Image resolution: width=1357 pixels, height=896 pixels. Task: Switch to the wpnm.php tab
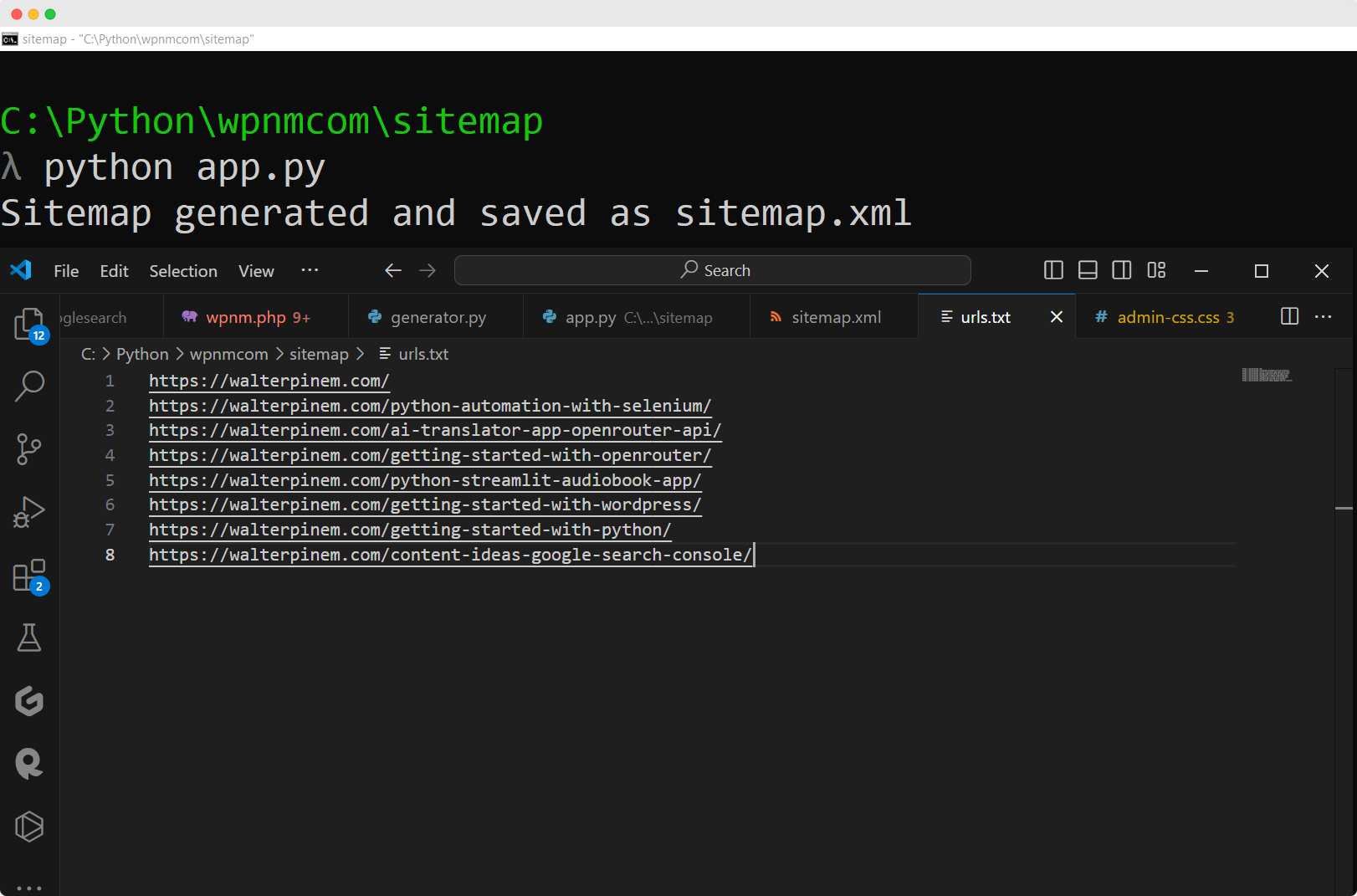click(255, 317)
